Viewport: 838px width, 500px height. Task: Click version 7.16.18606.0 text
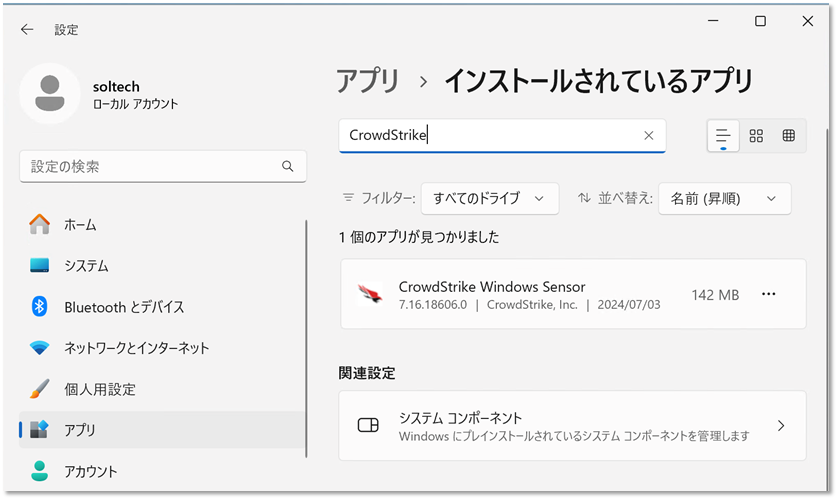click(432, 305)
